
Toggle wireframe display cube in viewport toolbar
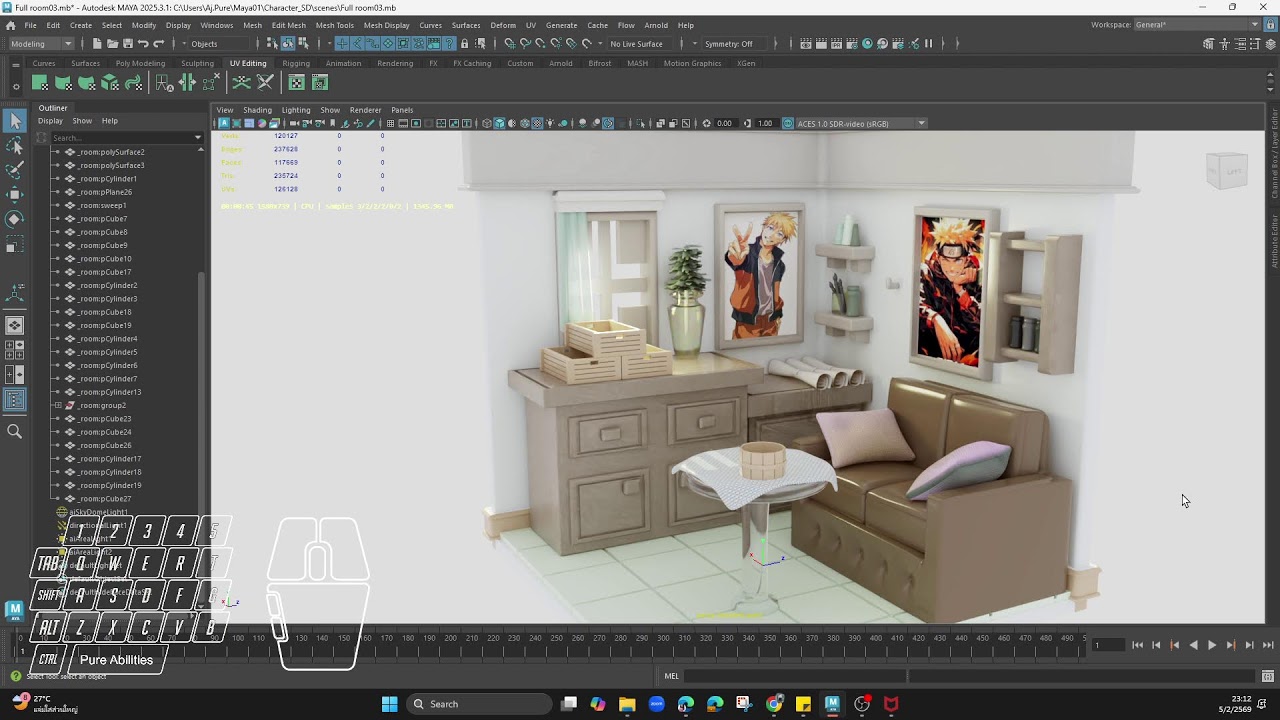487,124
